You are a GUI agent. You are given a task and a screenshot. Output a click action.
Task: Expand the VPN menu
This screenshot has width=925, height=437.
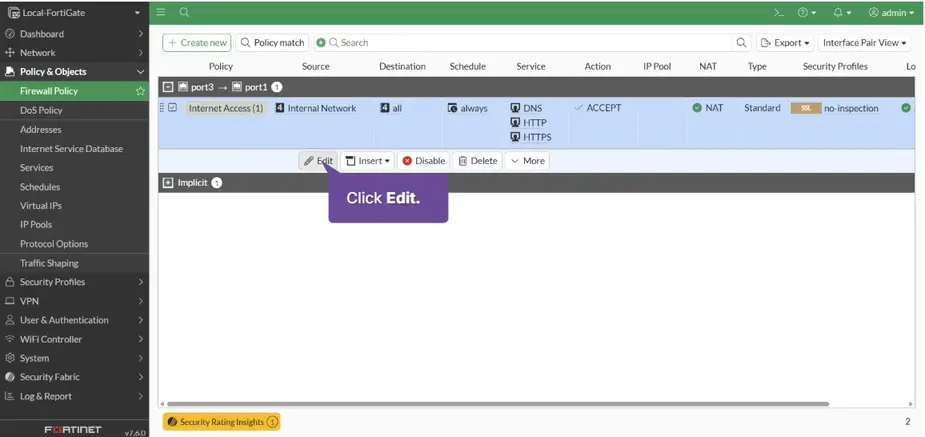74,301
